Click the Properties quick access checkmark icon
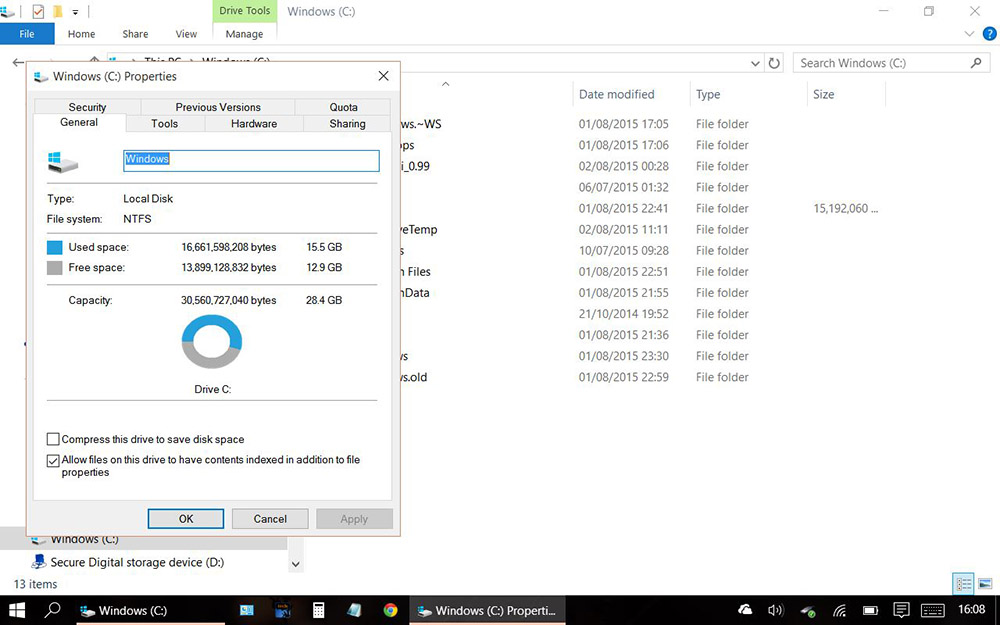Viewport: 1000px width, 625px height. 38,11
